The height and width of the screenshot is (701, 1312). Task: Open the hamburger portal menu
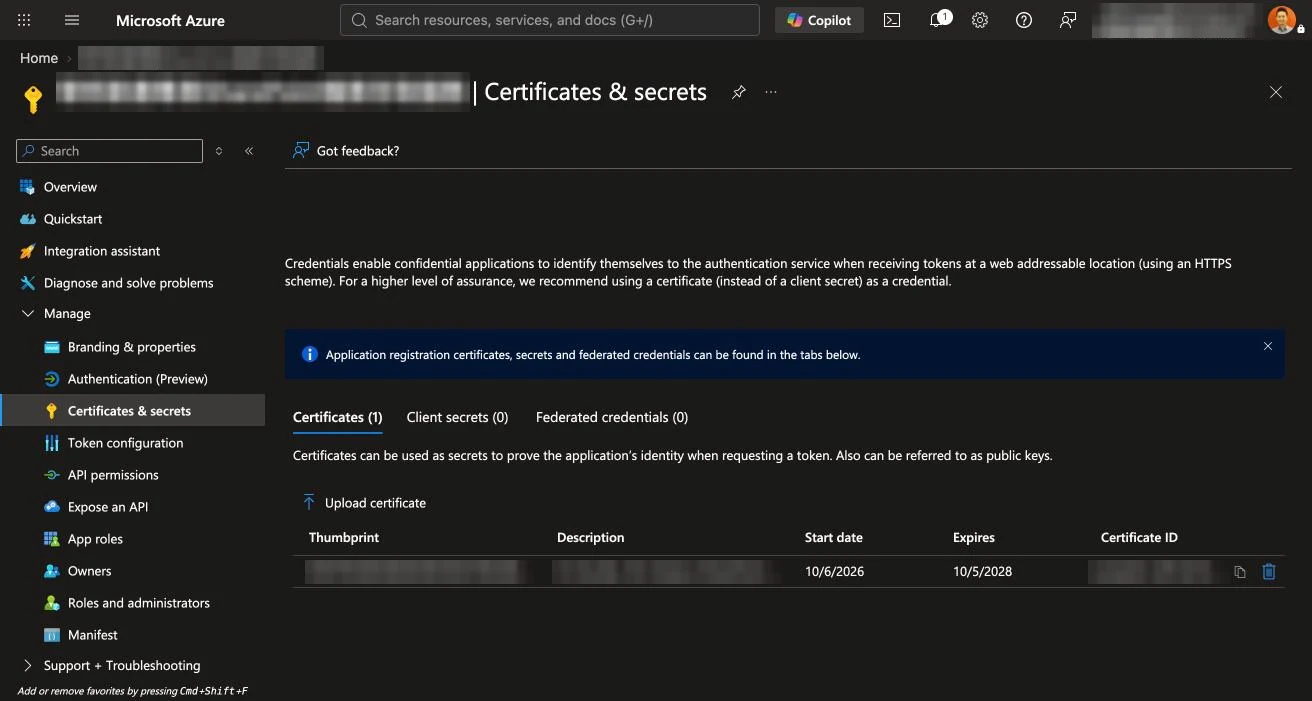(x=72, y=20)
